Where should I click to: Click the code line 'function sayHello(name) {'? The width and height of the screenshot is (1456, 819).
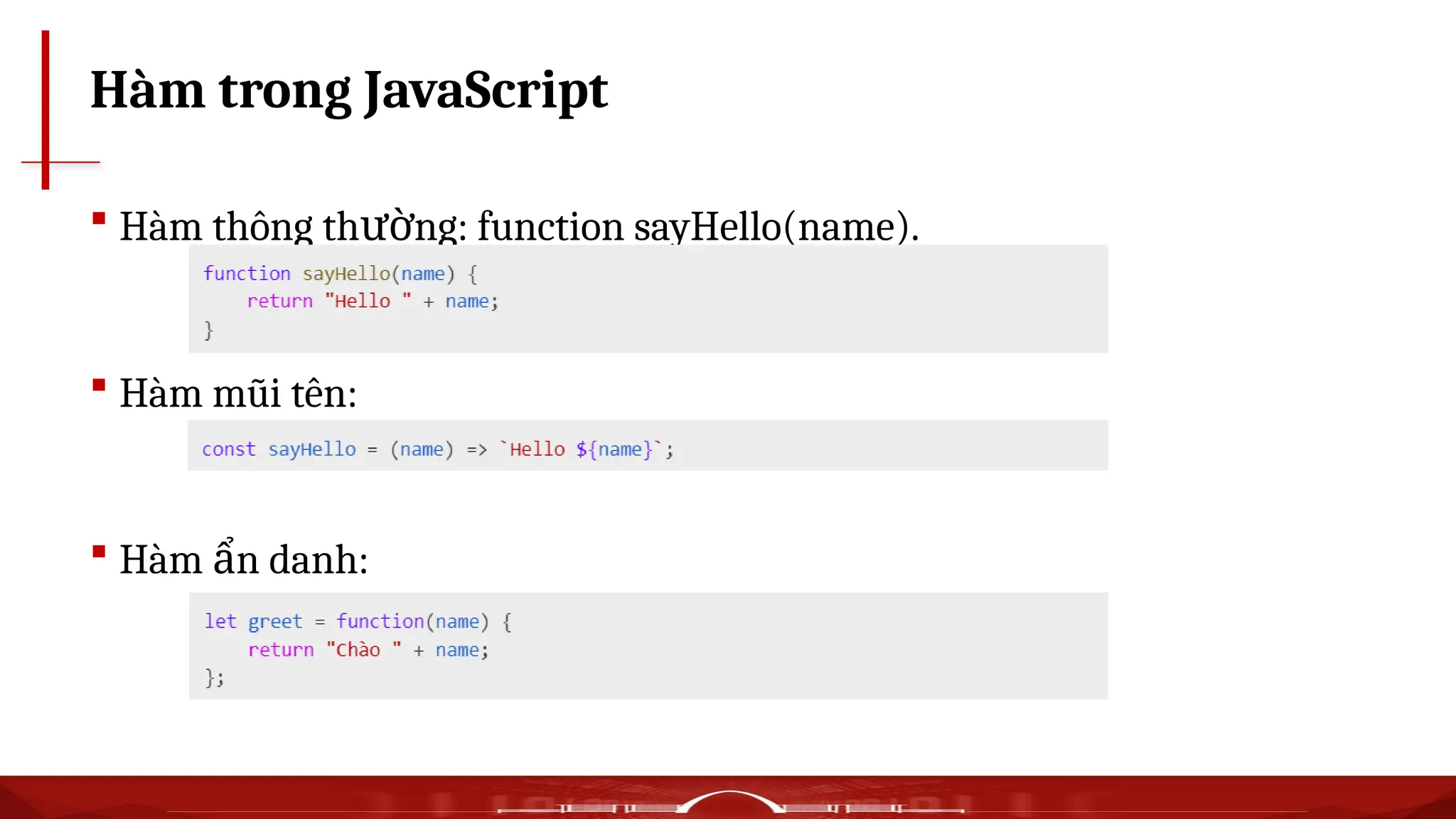[x=341, y=274]
